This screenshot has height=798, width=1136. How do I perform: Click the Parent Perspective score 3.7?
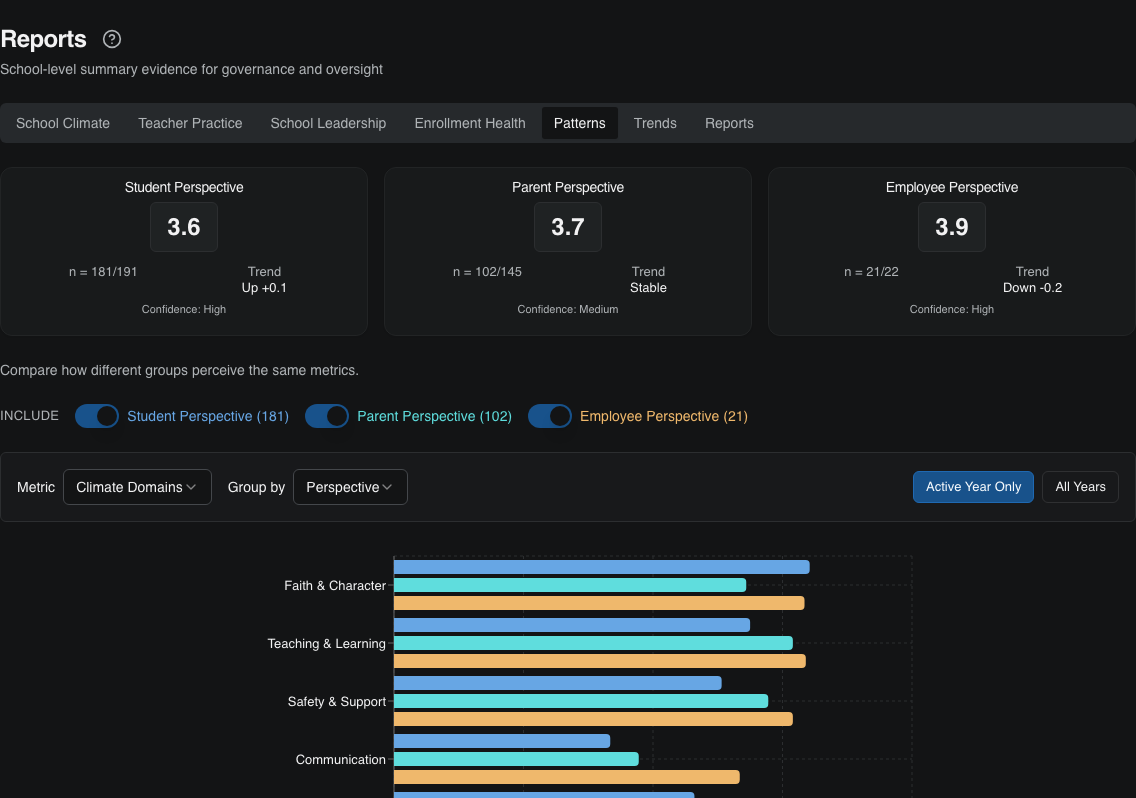click(568, 227)
